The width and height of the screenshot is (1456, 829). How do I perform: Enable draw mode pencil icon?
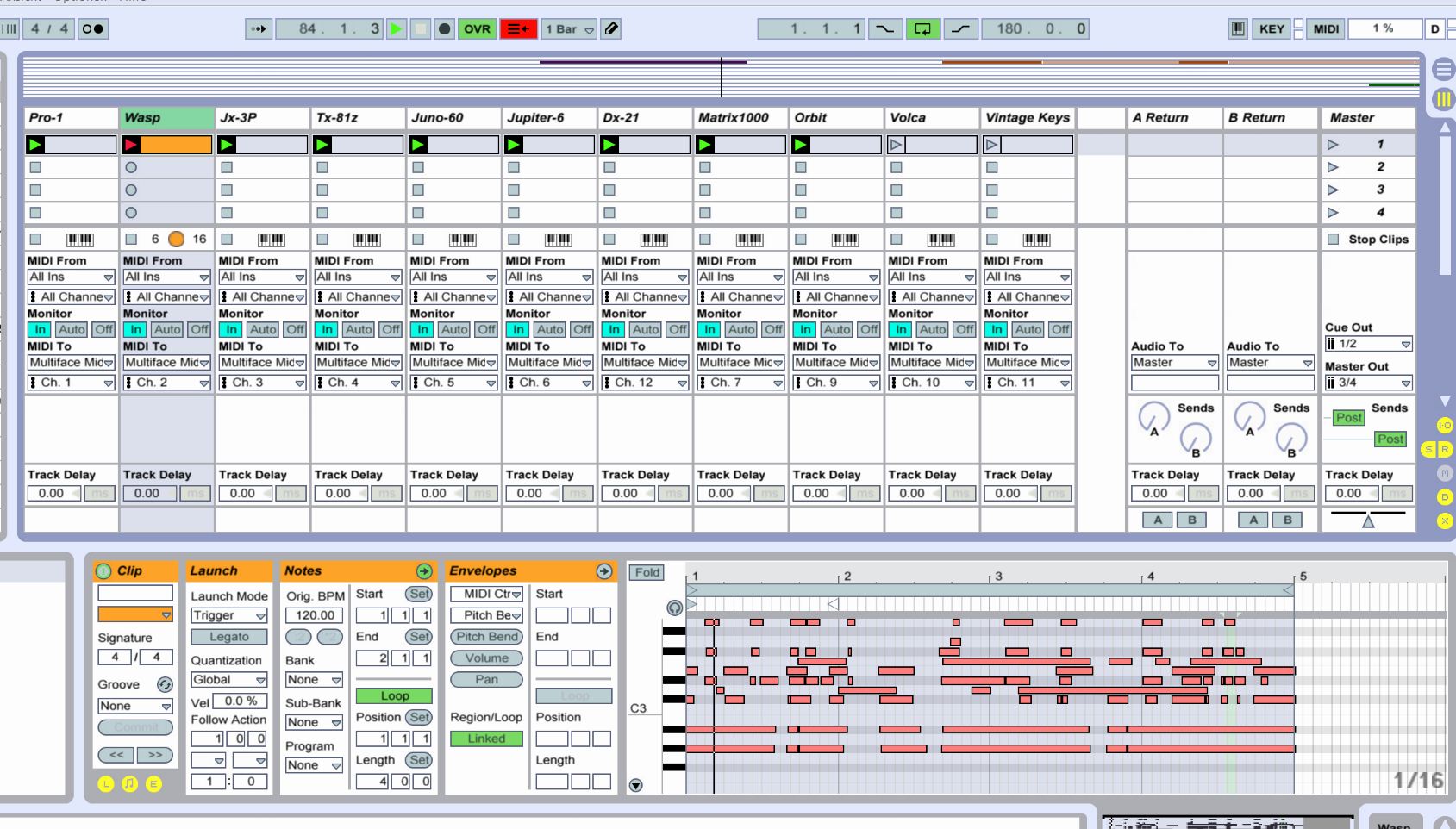(x=611, y=28)
